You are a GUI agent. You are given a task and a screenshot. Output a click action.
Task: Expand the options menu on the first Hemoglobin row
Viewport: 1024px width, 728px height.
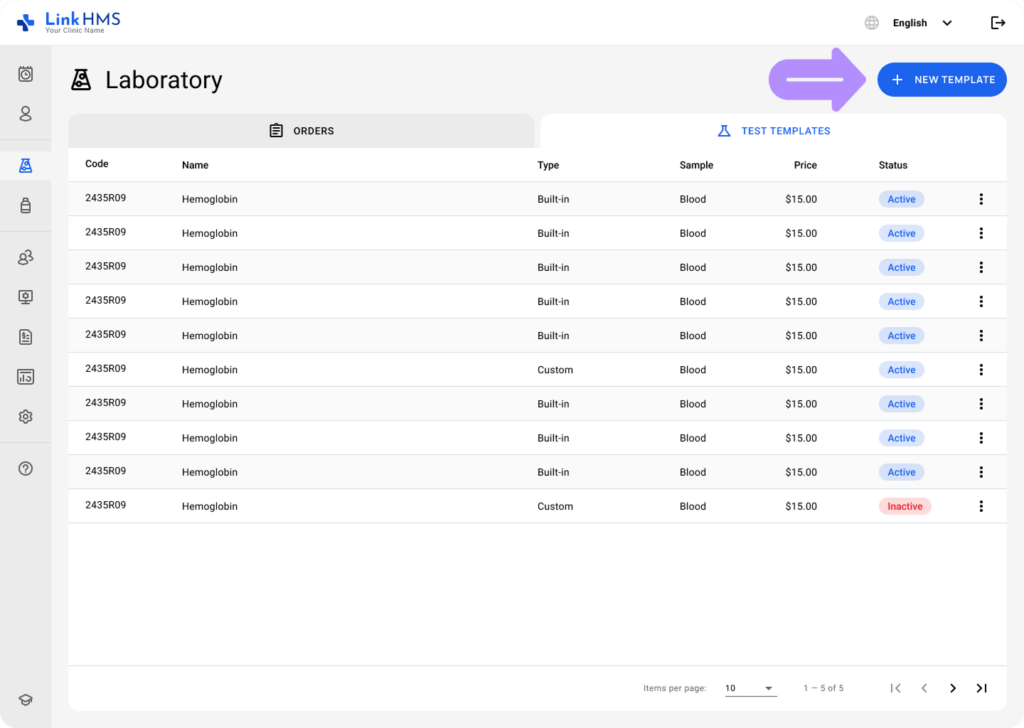click(x=981, y=199)
